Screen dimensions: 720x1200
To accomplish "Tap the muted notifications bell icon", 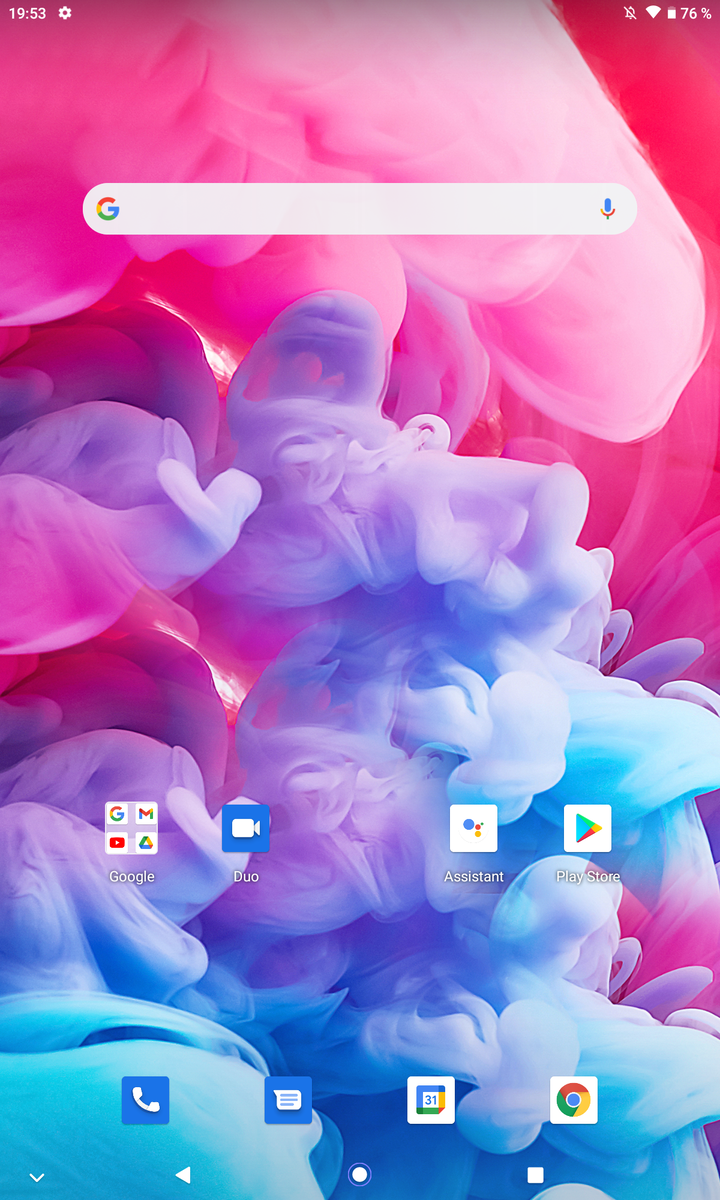I will (x=630, y=13).
